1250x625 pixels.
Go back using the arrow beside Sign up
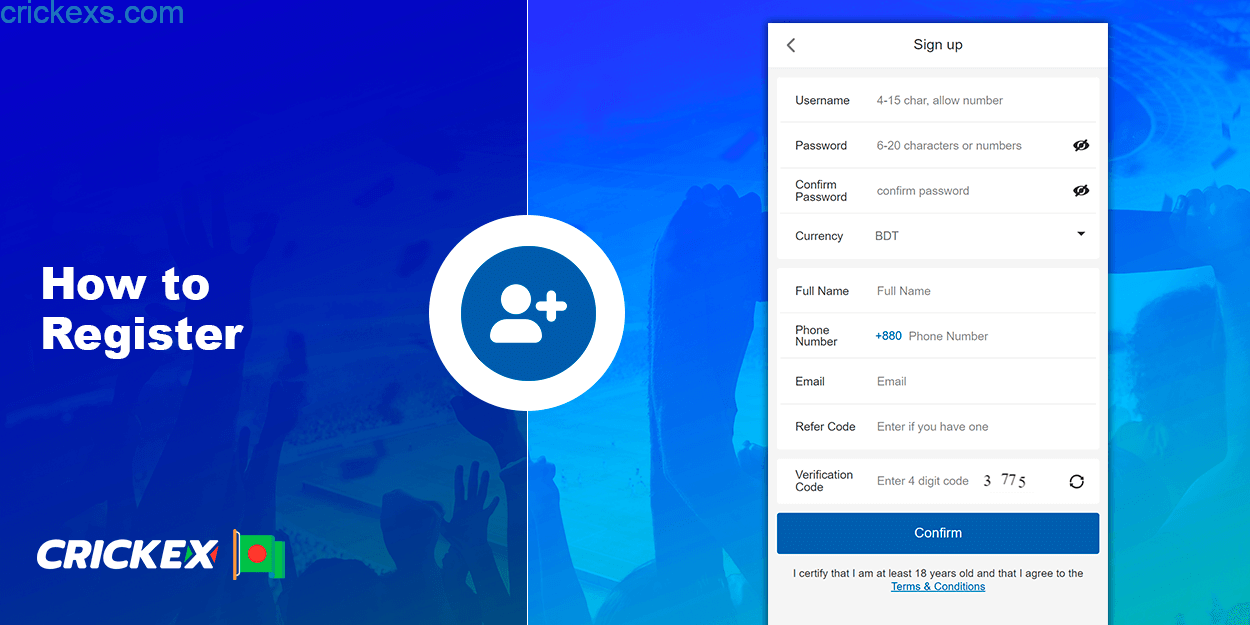point(791,45)
